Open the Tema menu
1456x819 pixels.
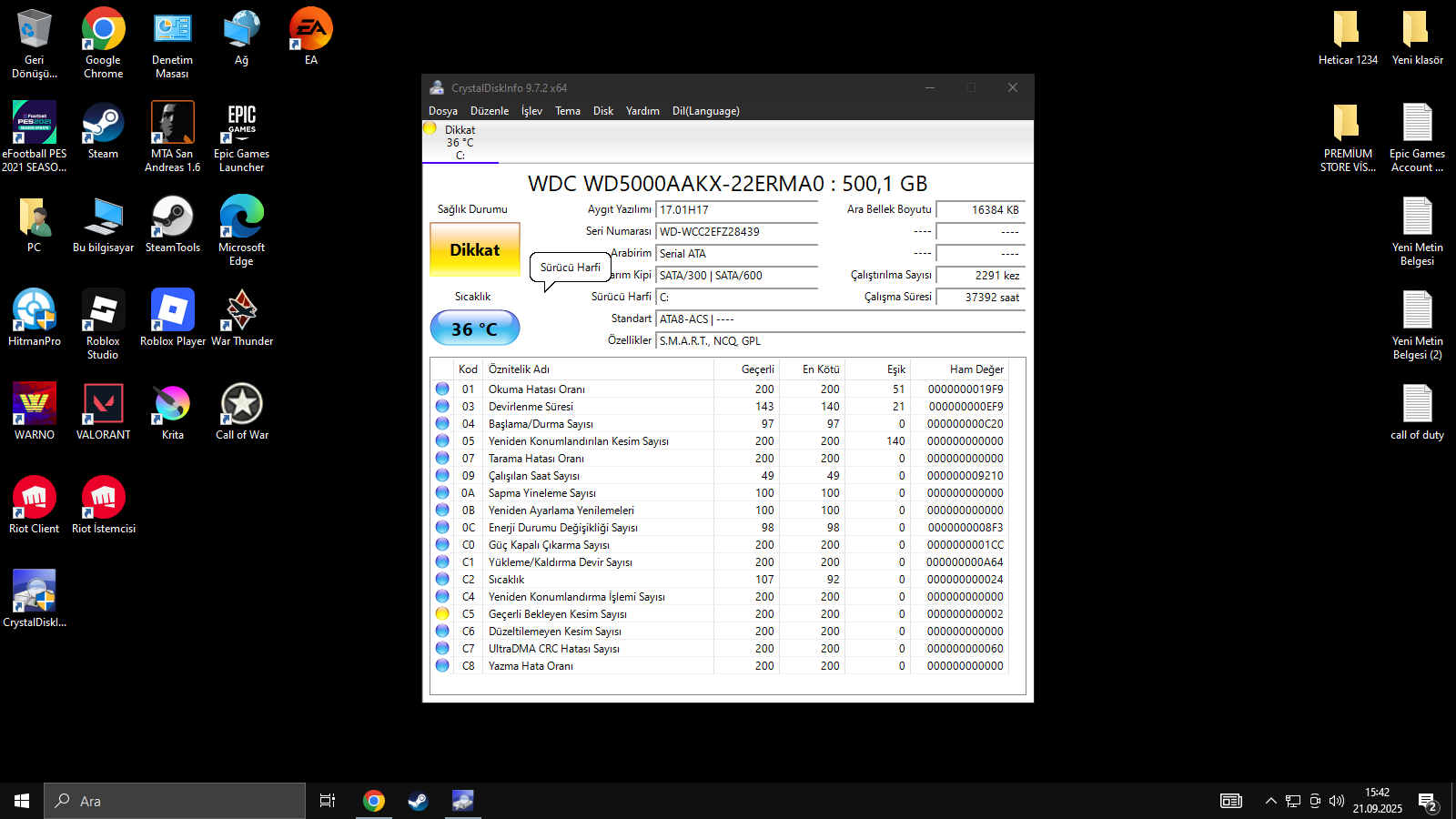click(x=568, y=111)
